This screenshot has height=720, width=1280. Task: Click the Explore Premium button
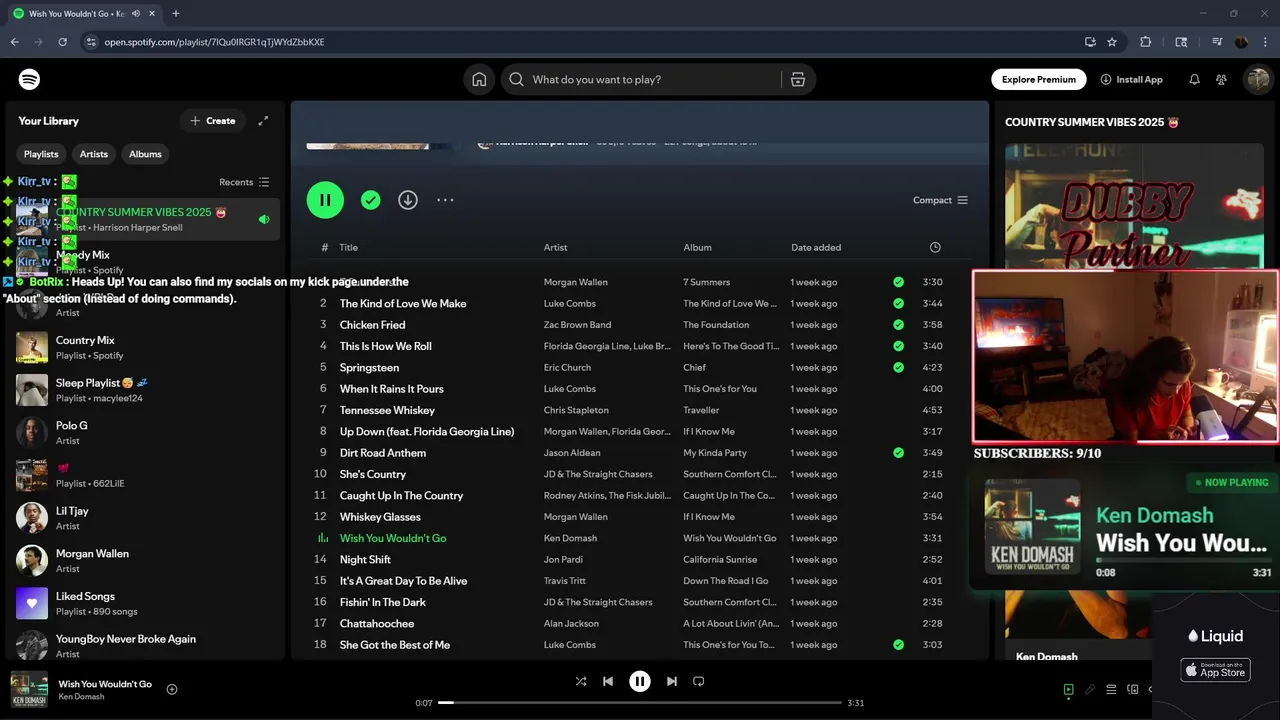click(1039, 80)
